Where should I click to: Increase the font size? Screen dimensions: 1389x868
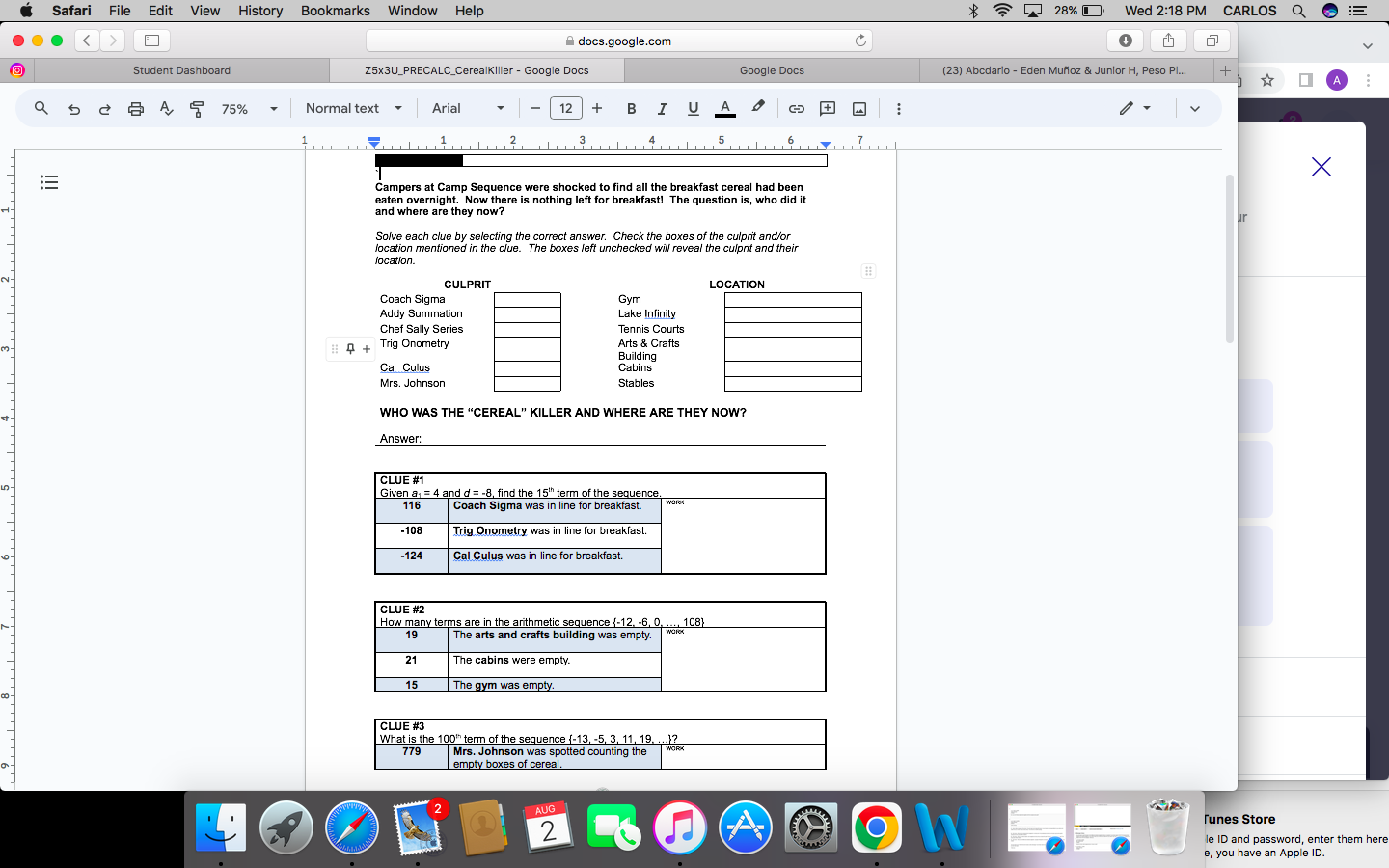pyautogui.click(x=597, y=109)
